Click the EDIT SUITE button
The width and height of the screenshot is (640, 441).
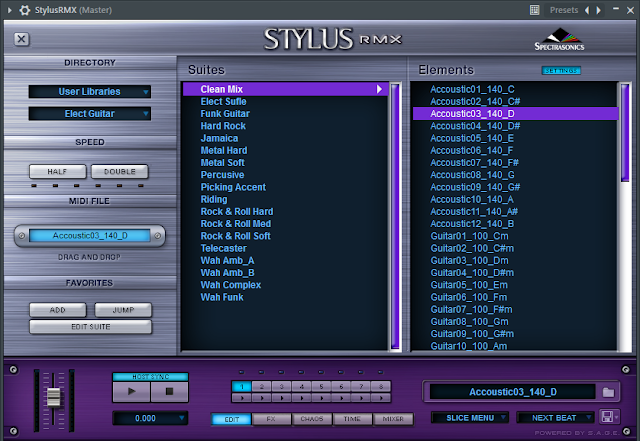91,327
